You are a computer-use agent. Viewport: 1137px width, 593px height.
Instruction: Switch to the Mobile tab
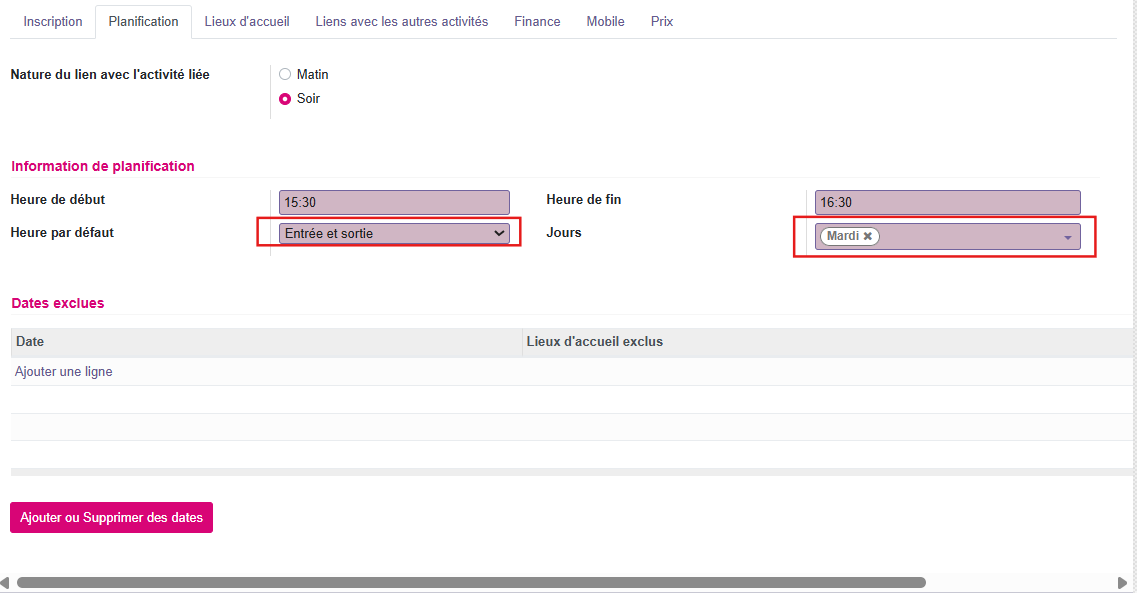pos(605,22)
